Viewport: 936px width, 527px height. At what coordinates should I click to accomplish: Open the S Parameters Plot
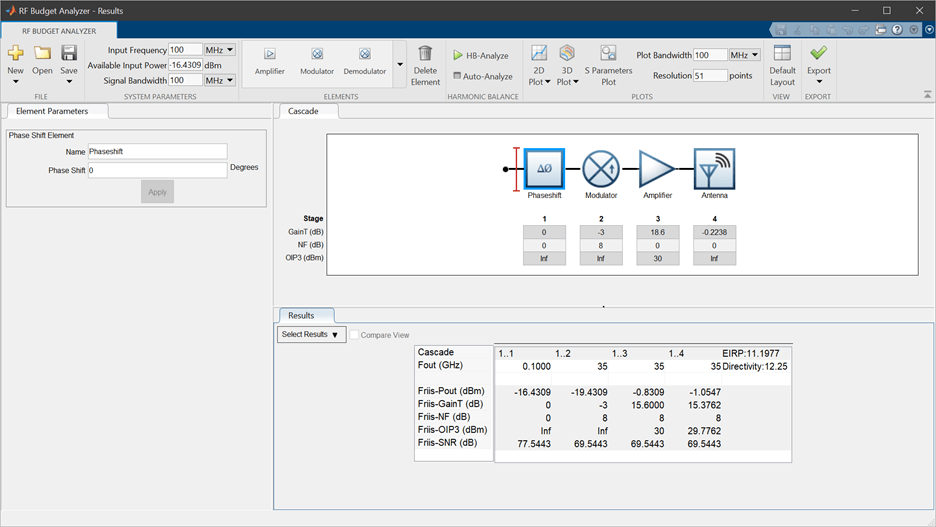pos(608,65)
